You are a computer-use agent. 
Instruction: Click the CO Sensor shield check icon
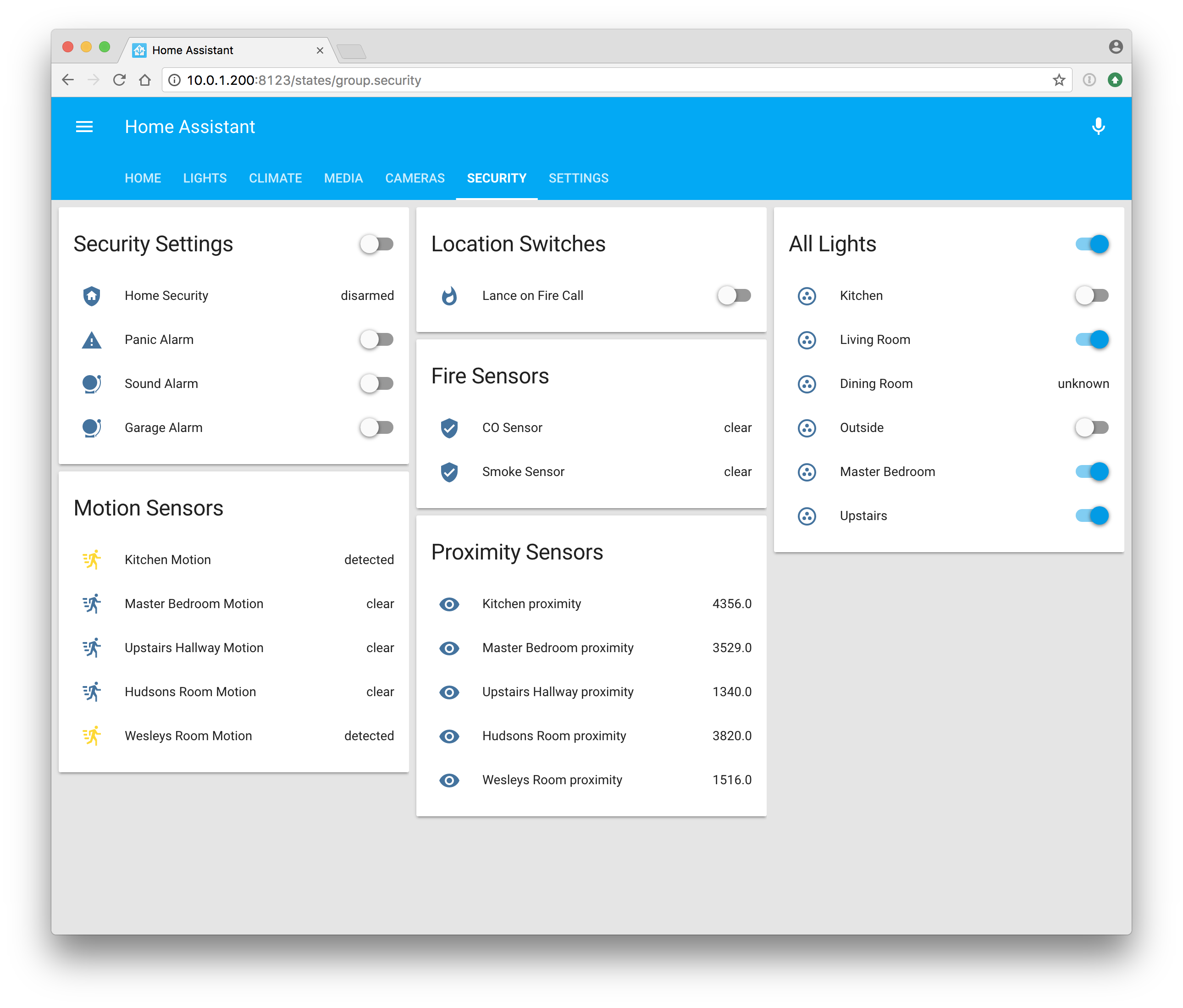click(x=449, y=428)
